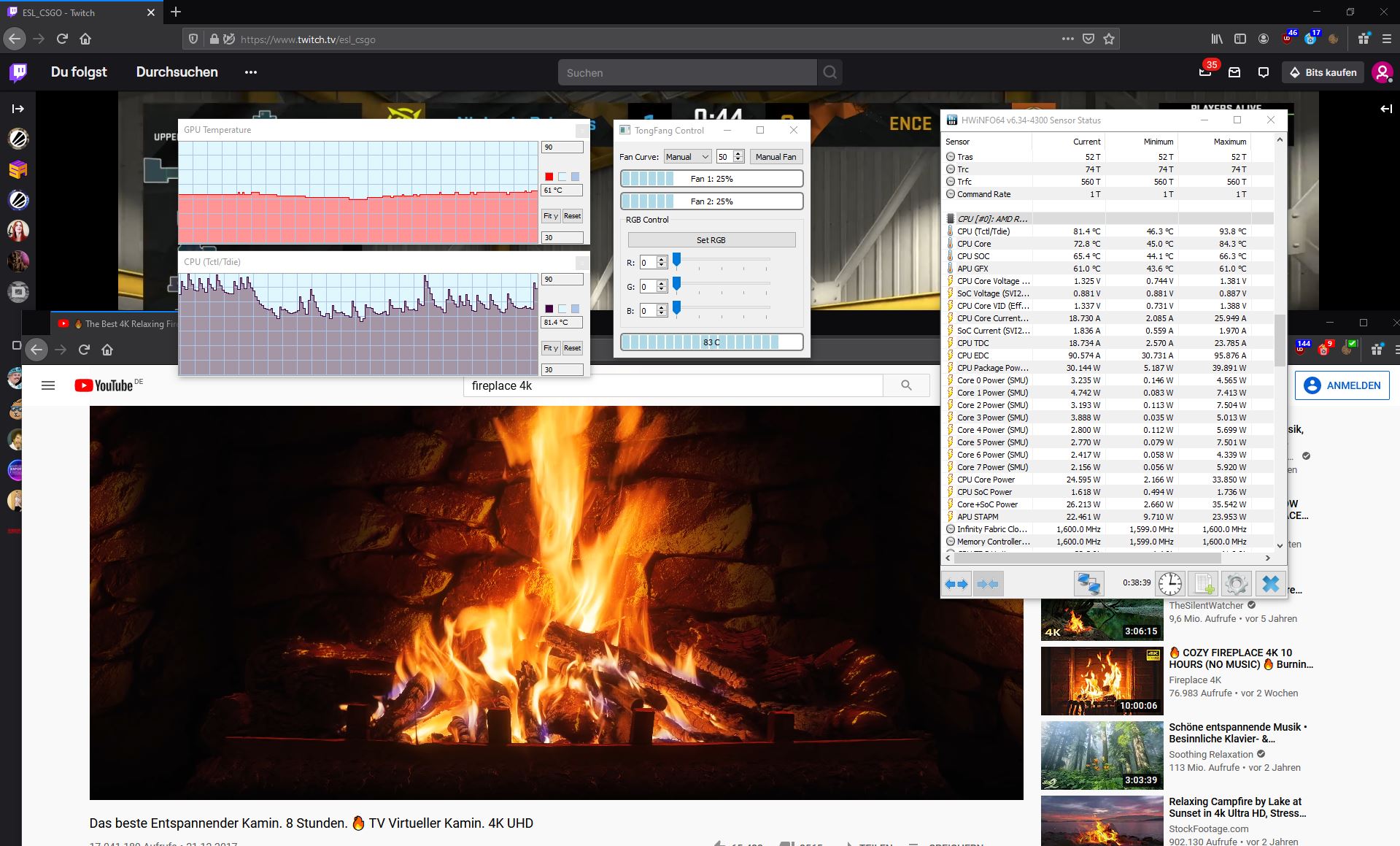Click the B color slider handle
Viewport: 1400px width, 846px height.
coord(677,308)
